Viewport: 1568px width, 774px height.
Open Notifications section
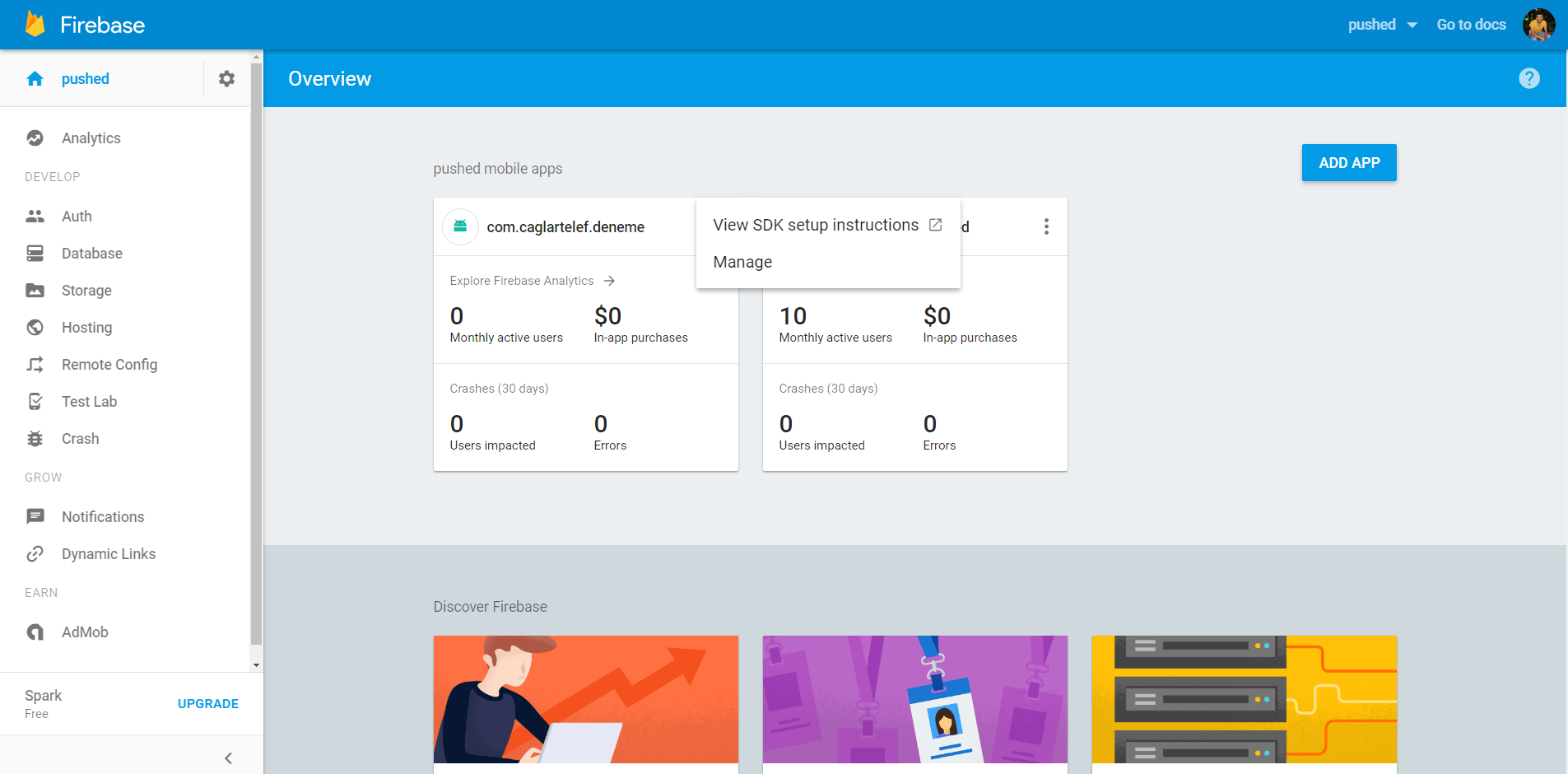tap(103, 517)
